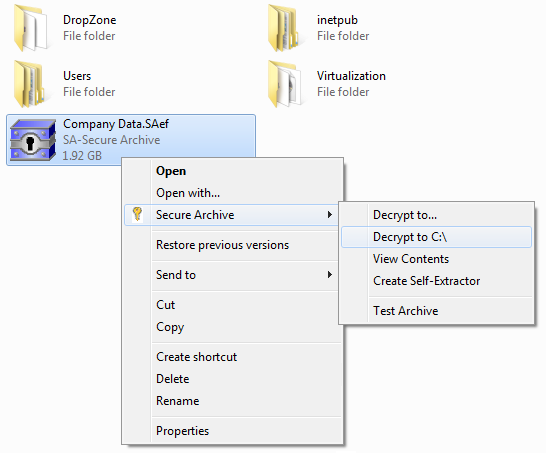This screenshot has height=453, width=546.
Task: Select Decrypt to C:\ option
Action: (410, 237)
